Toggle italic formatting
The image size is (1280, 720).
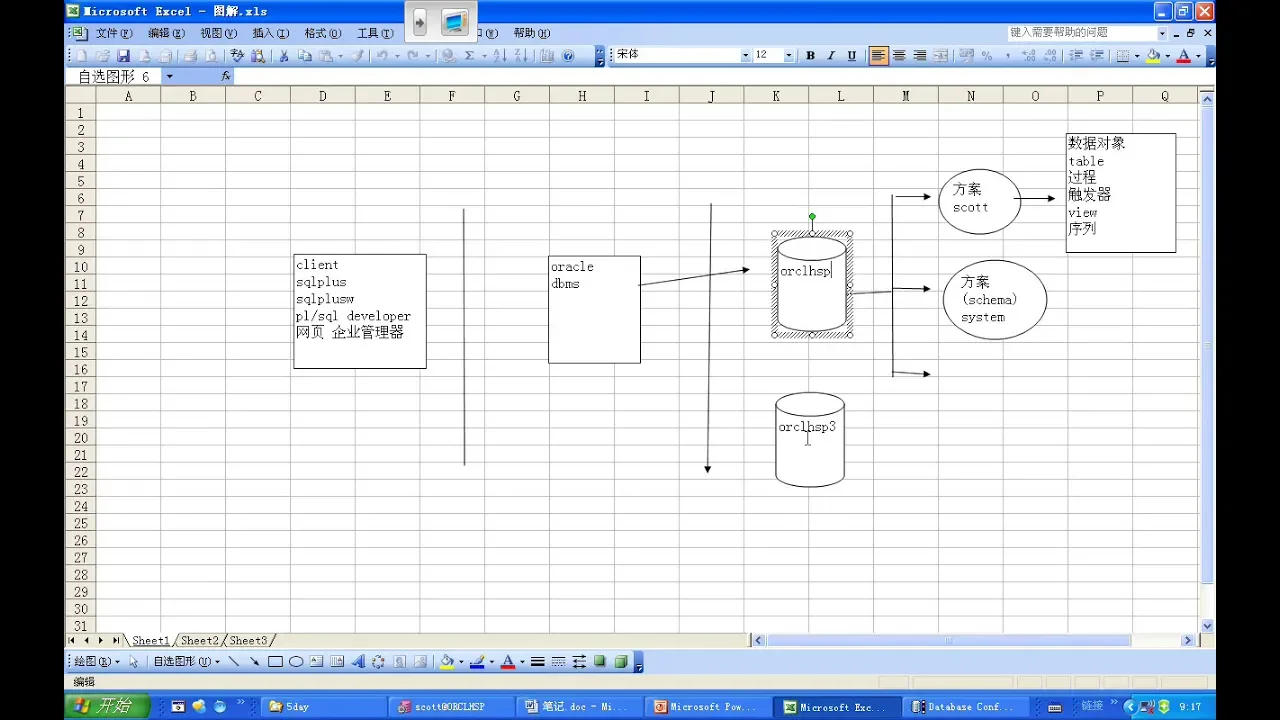831,56
